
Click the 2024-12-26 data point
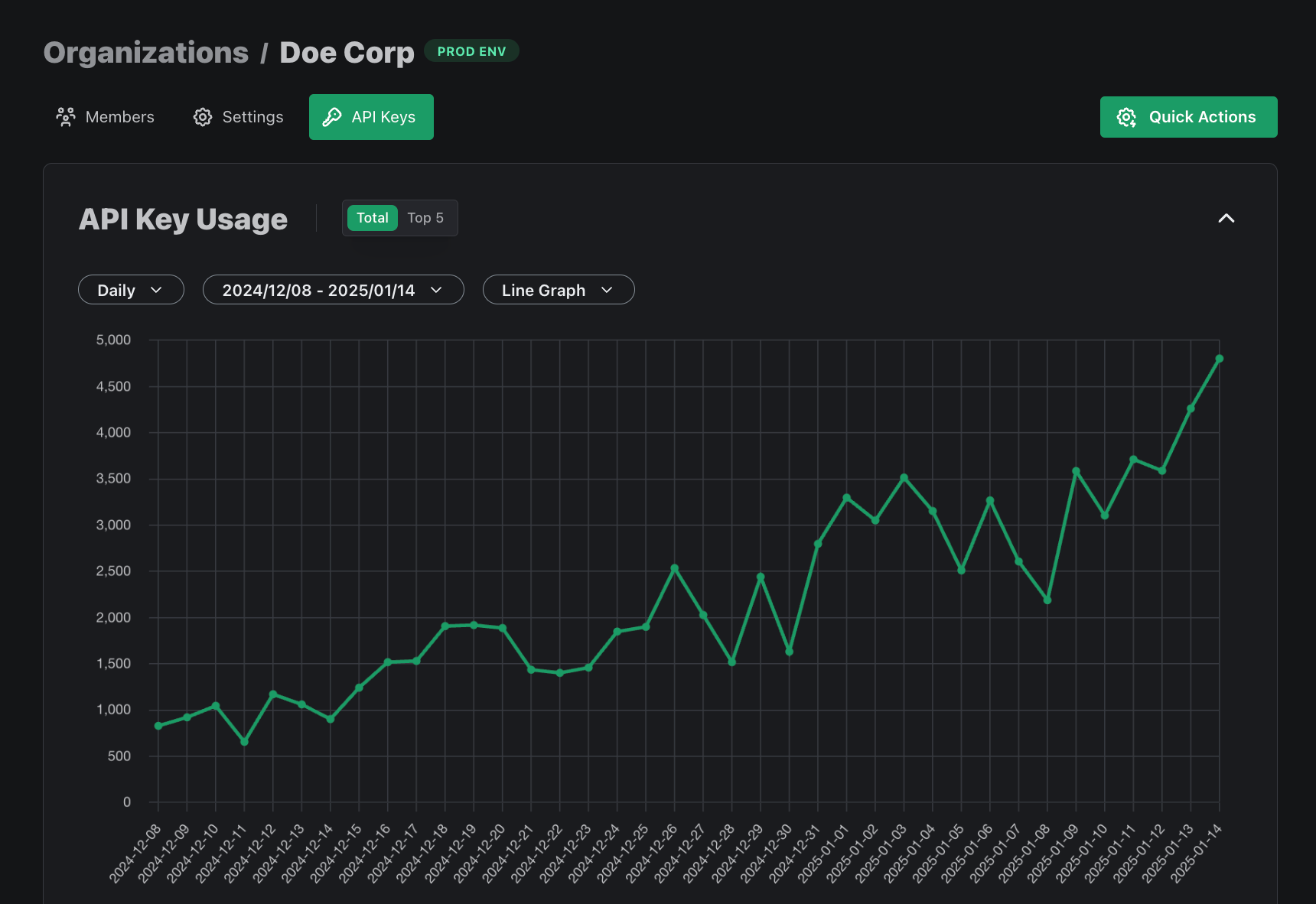674,568
